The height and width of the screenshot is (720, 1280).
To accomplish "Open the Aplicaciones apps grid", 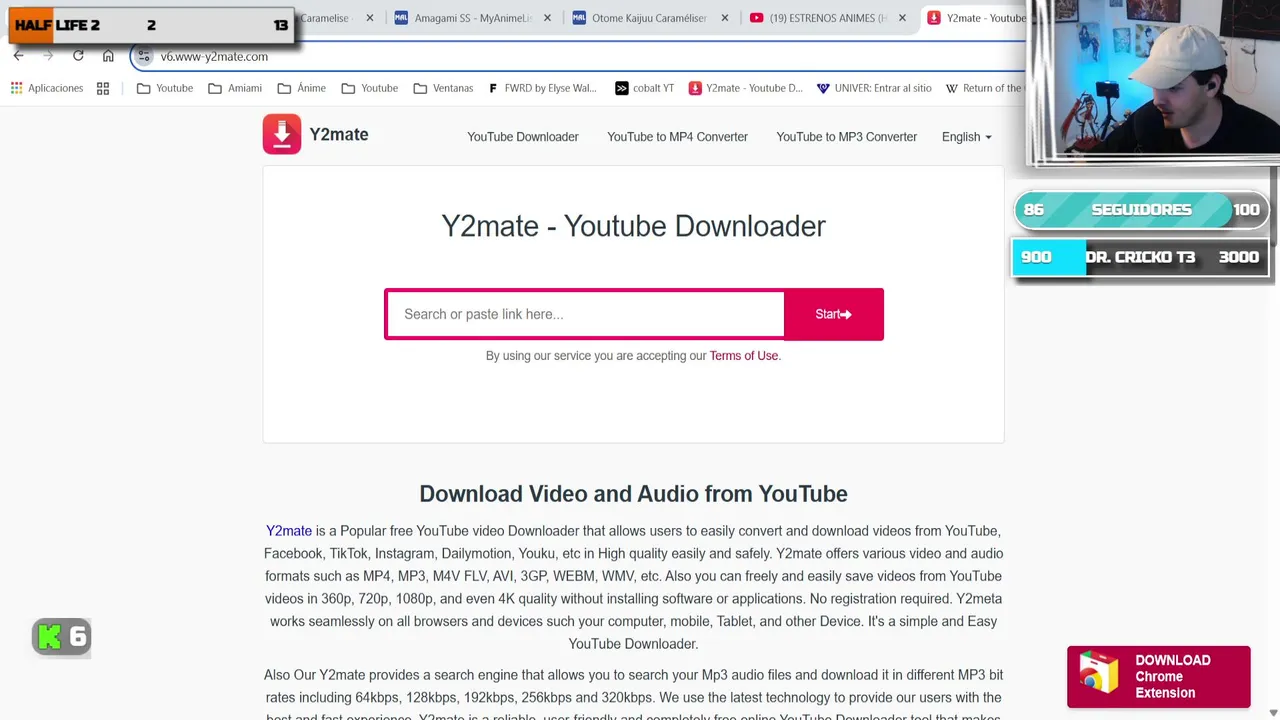I will pos(47,88).
